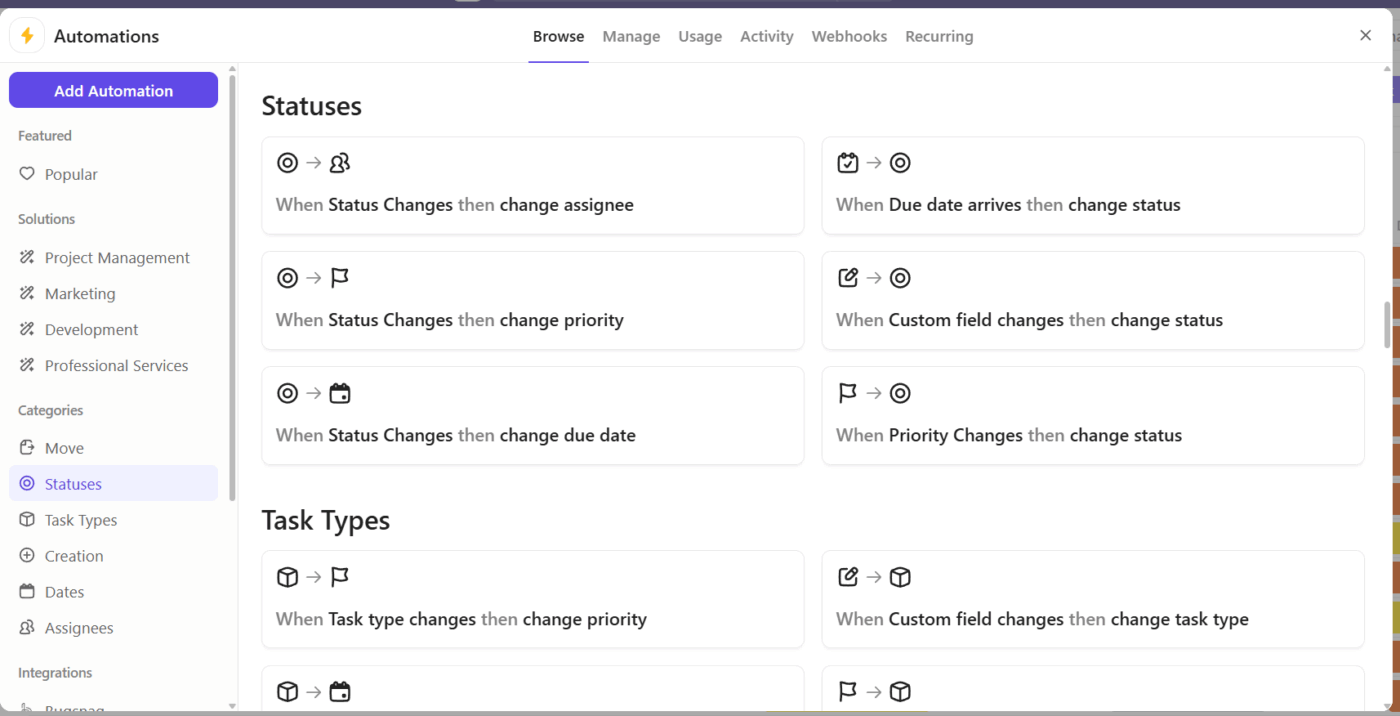Pick 'When Due date arrives then change status' card
This screenshot has width=1400, height=716.
click(1092, 186)
